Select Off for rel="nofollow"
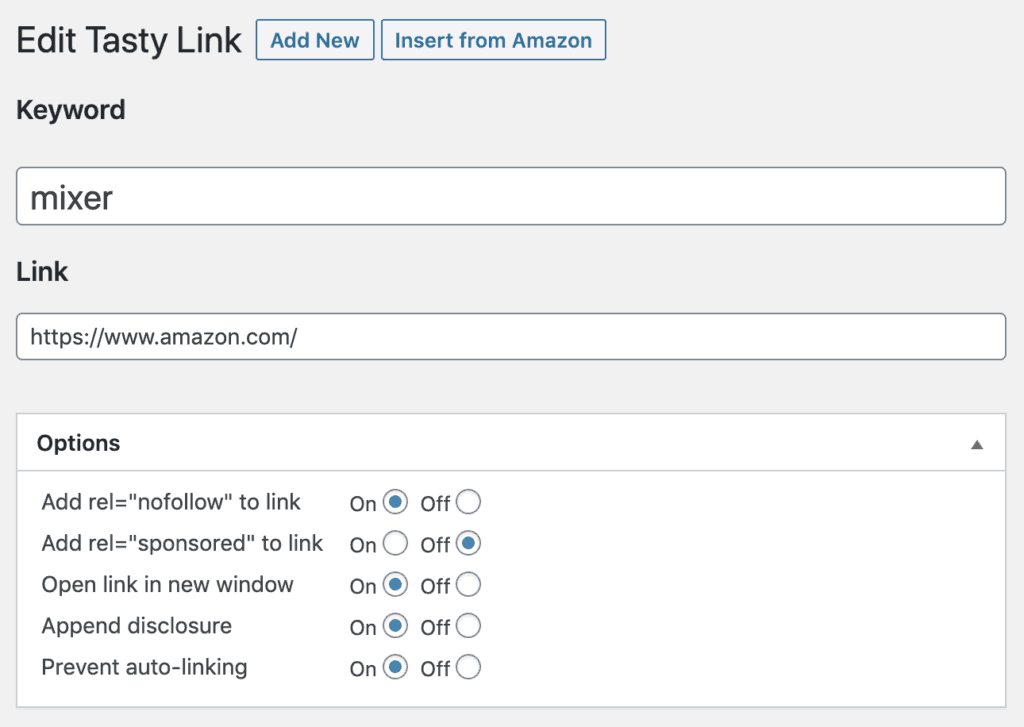Viewport: 1024px width, 727px height. pos(468,502)
